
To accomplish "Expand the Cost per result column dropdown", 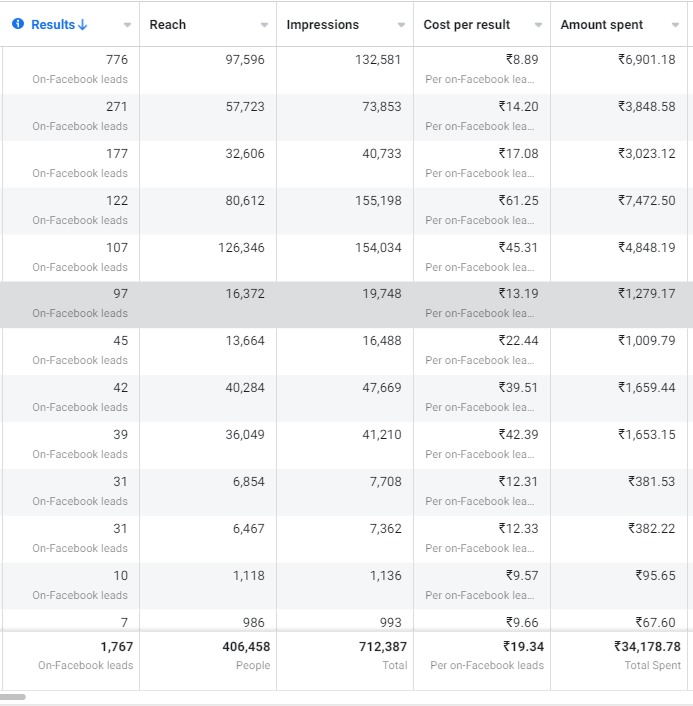I will pos(538,25).
